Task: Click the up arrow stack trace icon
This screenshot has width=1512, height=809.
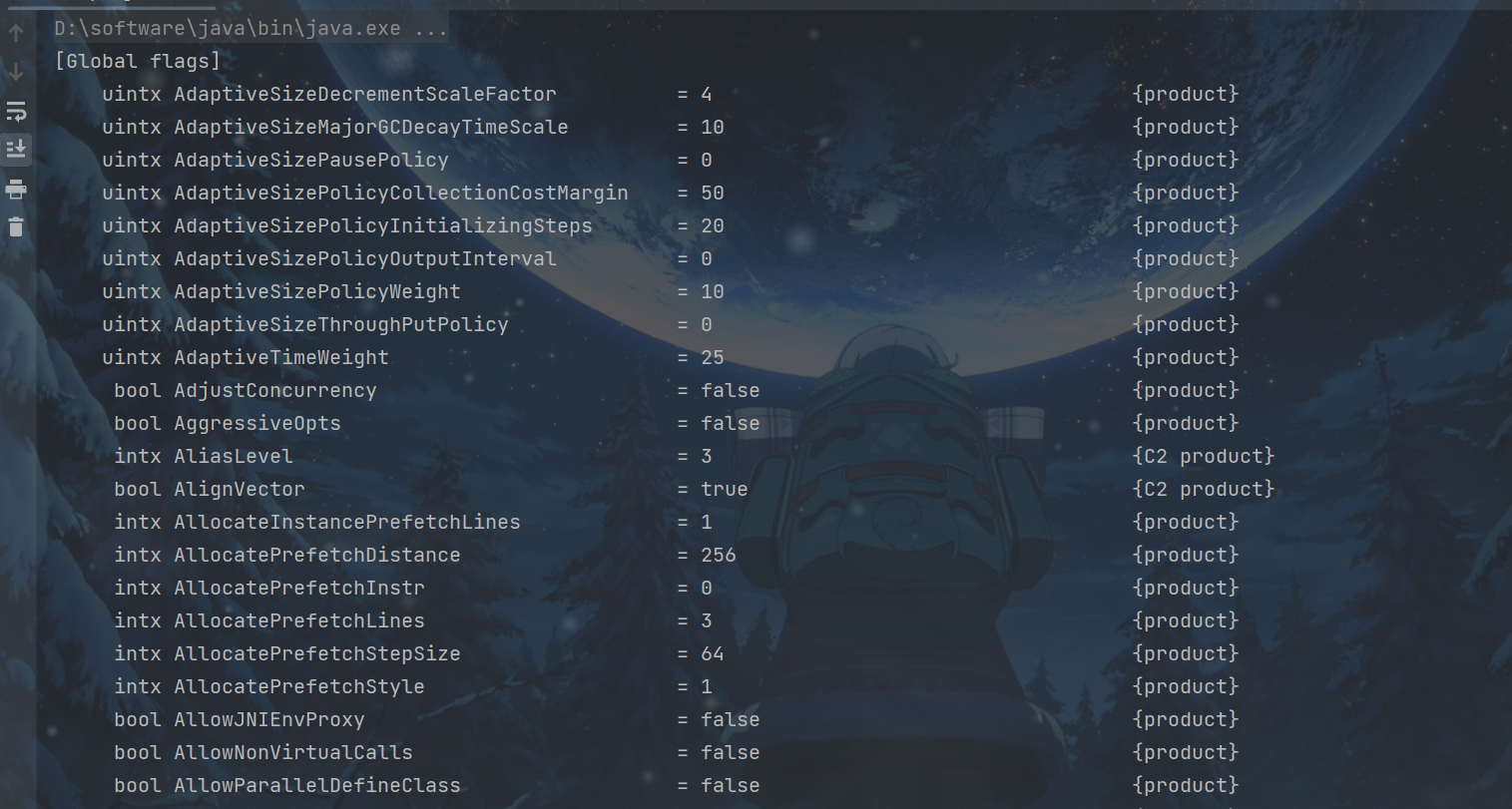Action: pos(16,33)
